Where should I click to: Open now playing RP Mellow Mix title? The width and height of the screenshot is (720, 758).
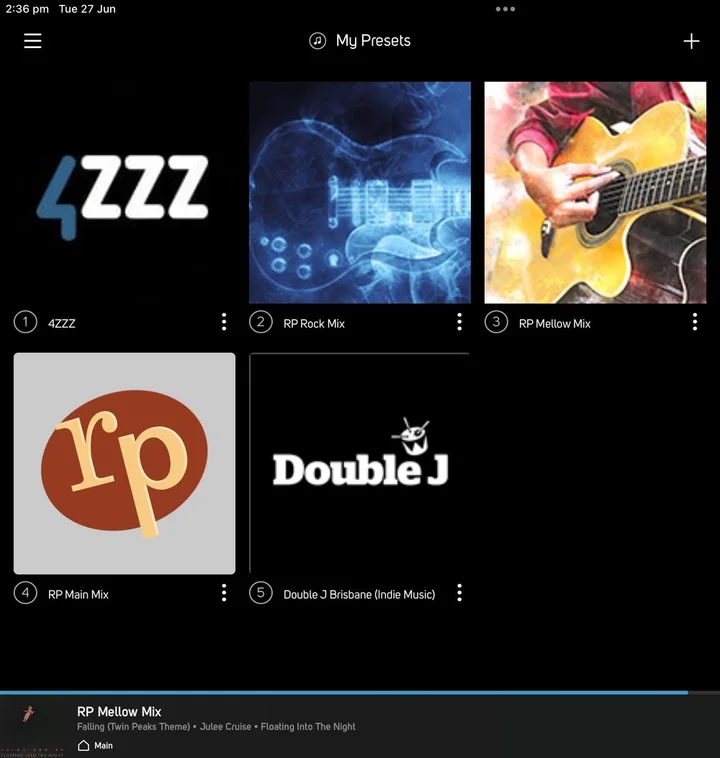[119, 711]
